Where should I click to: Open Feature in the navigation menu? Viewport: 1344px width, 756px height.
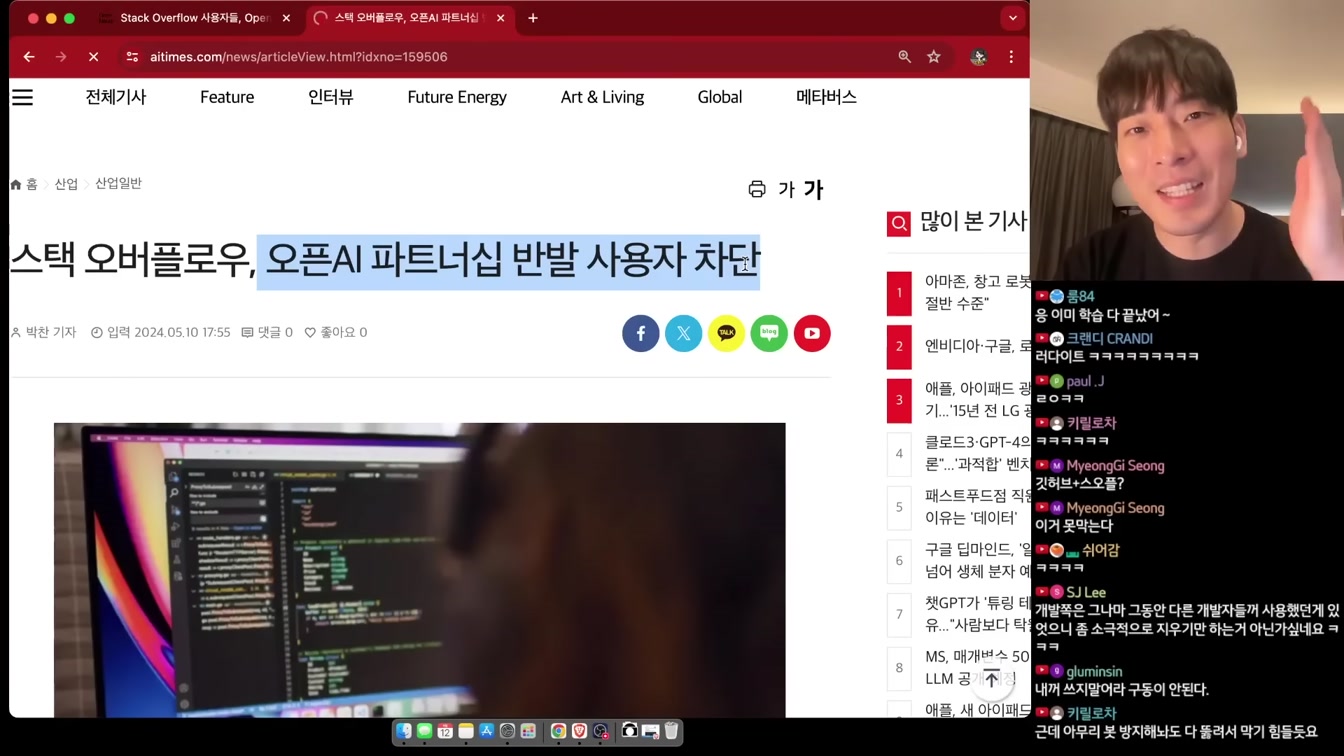227,97
